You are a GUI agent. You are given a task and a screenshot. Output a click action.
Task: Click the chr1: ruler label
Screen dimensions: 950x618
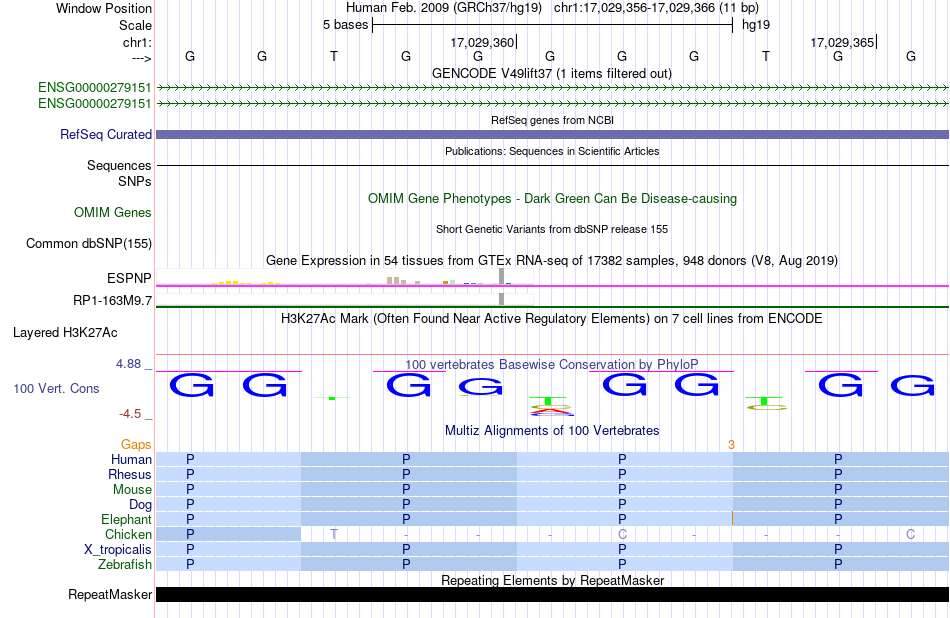[x=137, y=42]
